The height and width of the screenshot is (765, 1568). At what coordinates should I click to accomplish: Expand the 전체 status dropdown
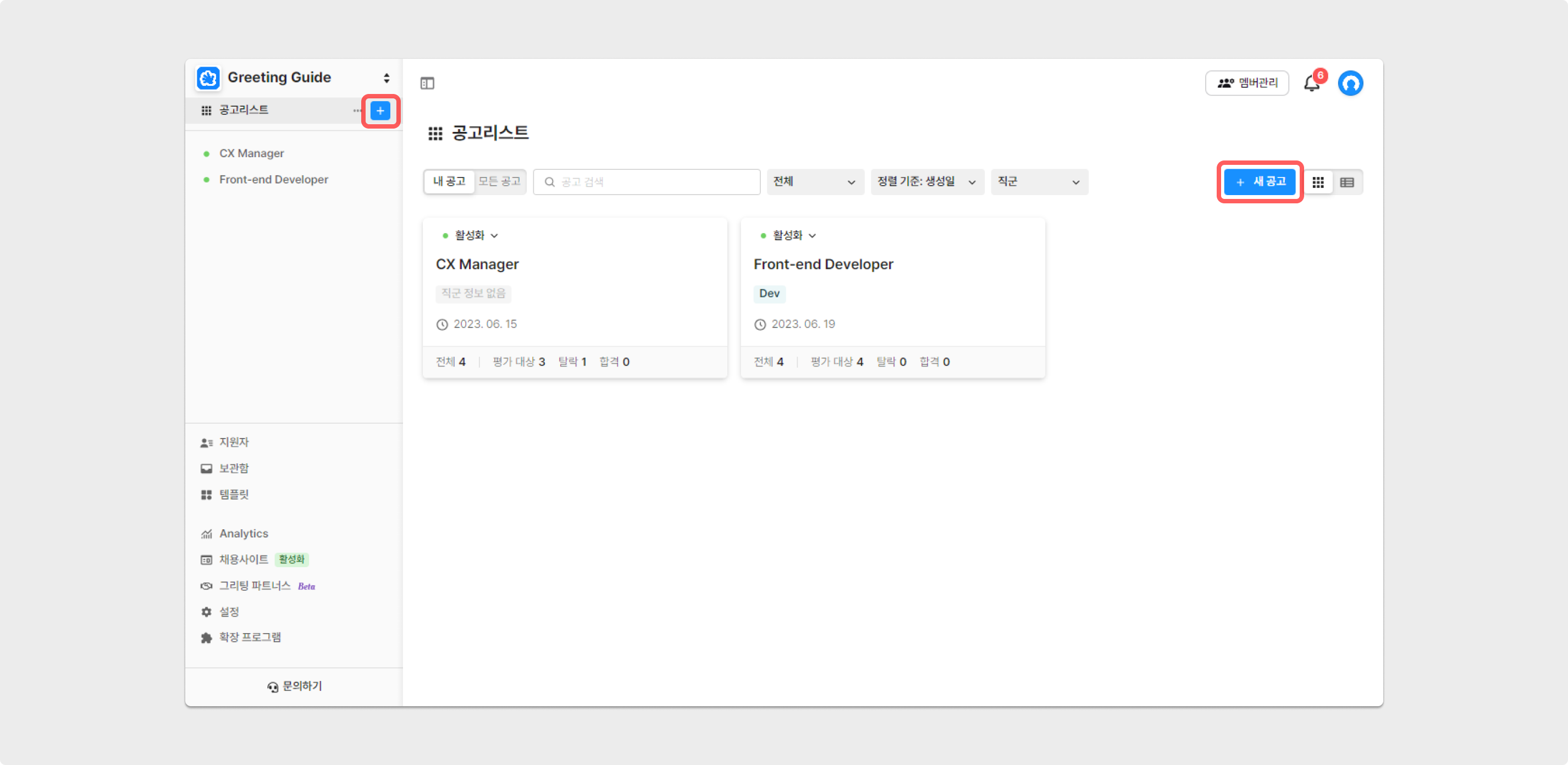coord(814,182)
